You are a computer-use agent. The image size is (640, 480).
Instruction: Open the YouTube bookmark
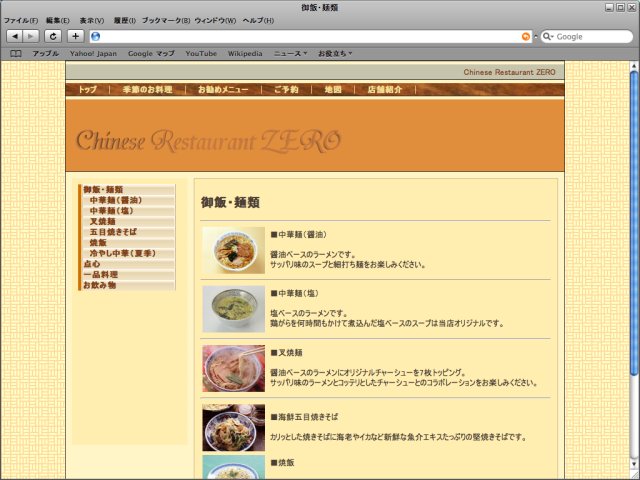tap(201, 53)
